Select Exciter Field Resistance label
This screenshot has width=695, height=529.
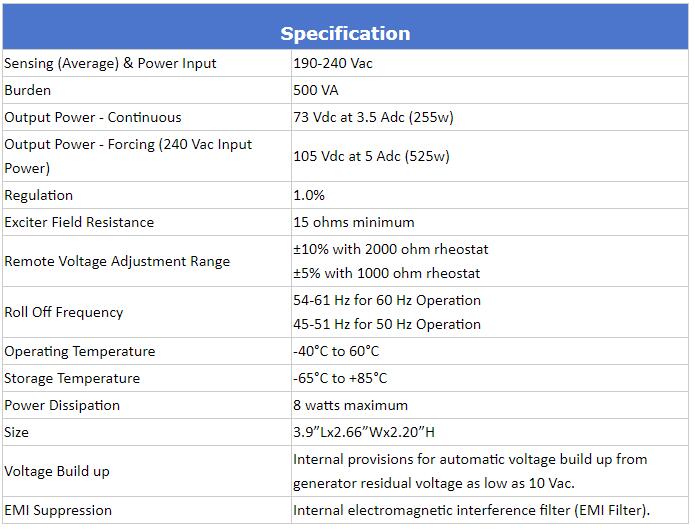(x=79, y=222)
